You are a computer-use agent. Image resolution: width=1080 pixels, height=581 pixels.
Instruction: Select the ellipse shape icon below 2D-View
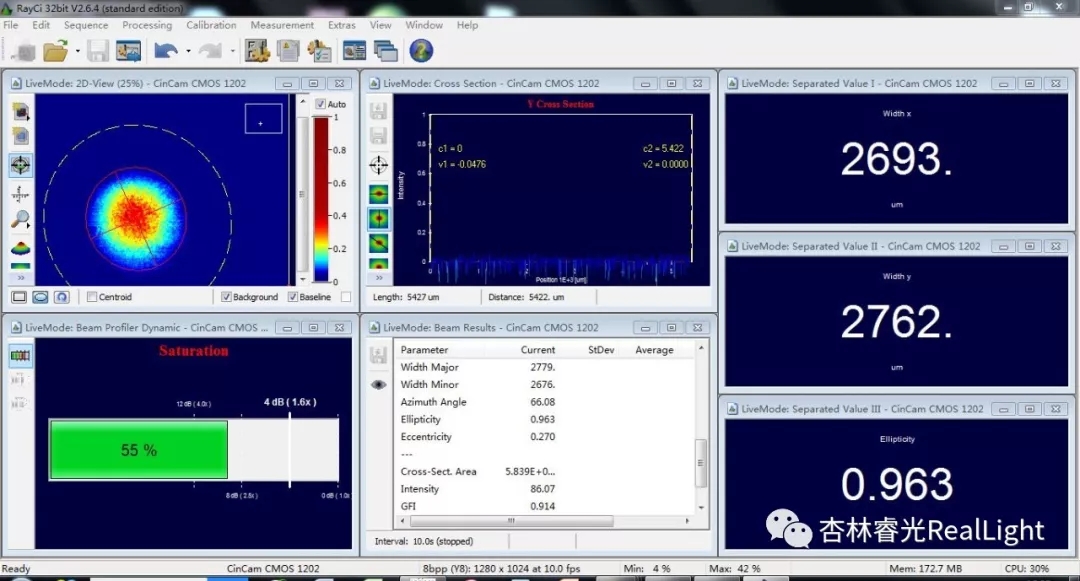point(40,297)
